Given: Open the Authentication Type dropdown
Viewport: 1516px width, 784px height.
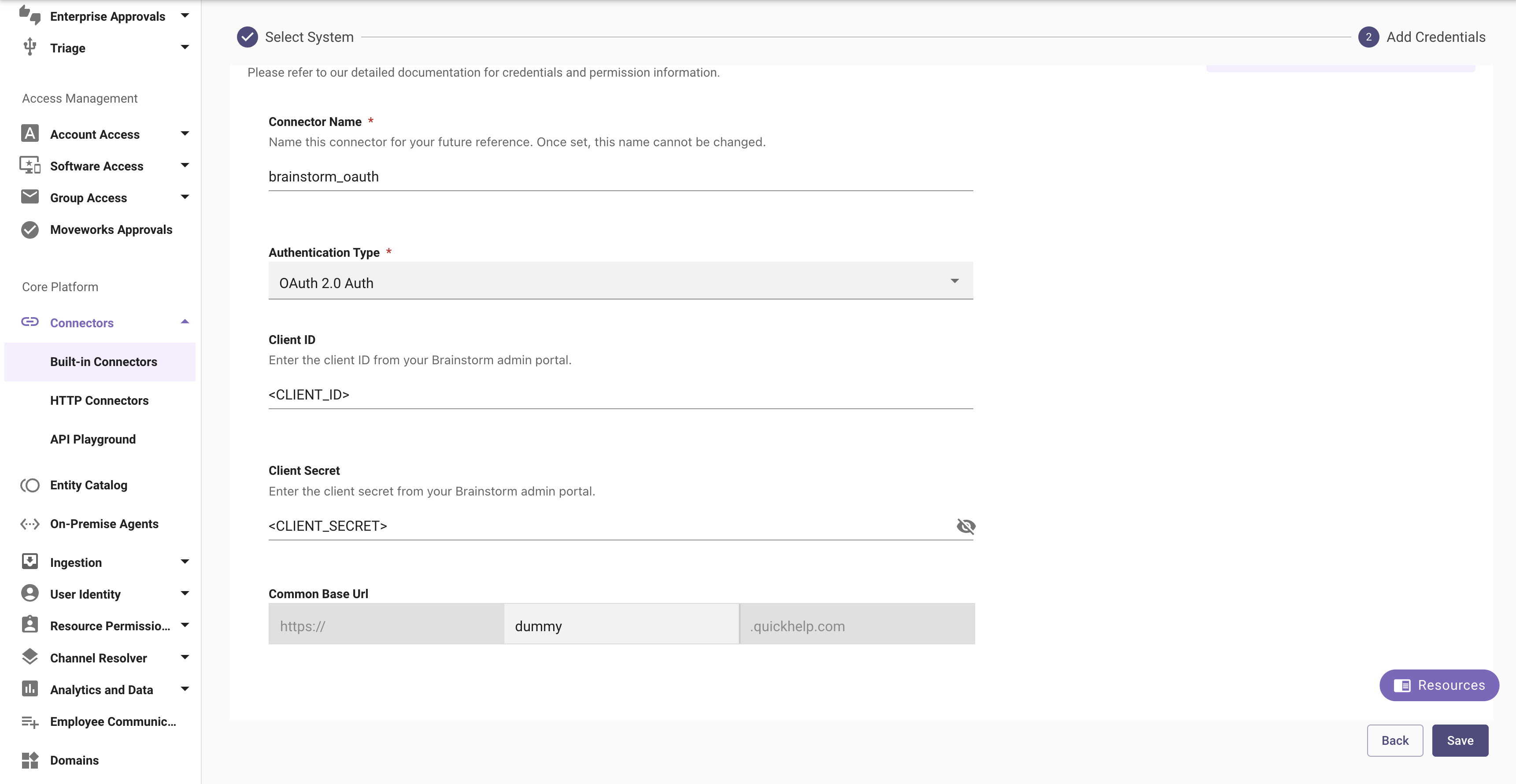Looking at the screenshot, I should coord(620,282).
